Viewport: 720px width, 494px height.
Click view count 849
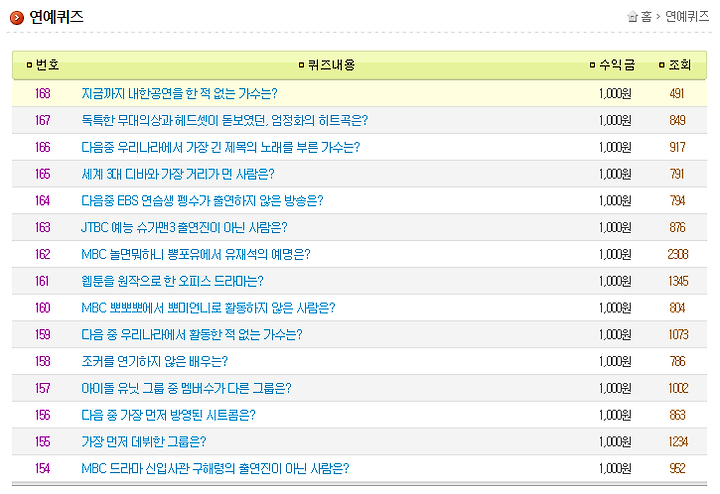click(x=677, y=120)
